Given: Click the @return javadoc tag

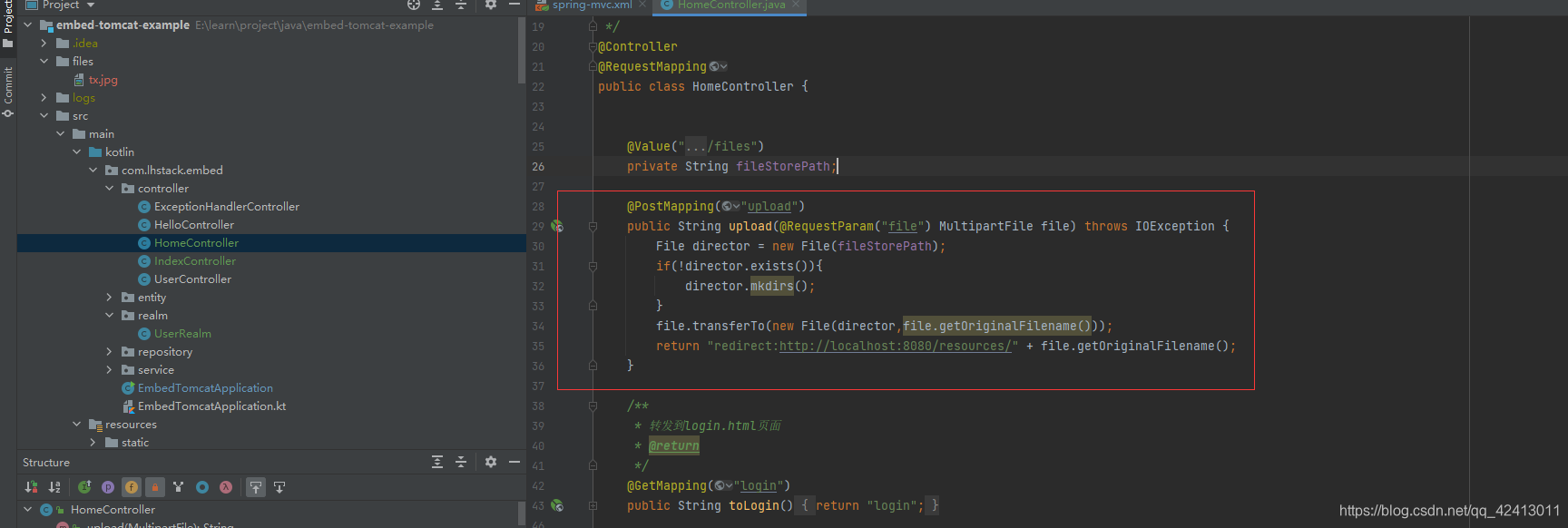Looking at the screenshot, I should click(674, 445).
